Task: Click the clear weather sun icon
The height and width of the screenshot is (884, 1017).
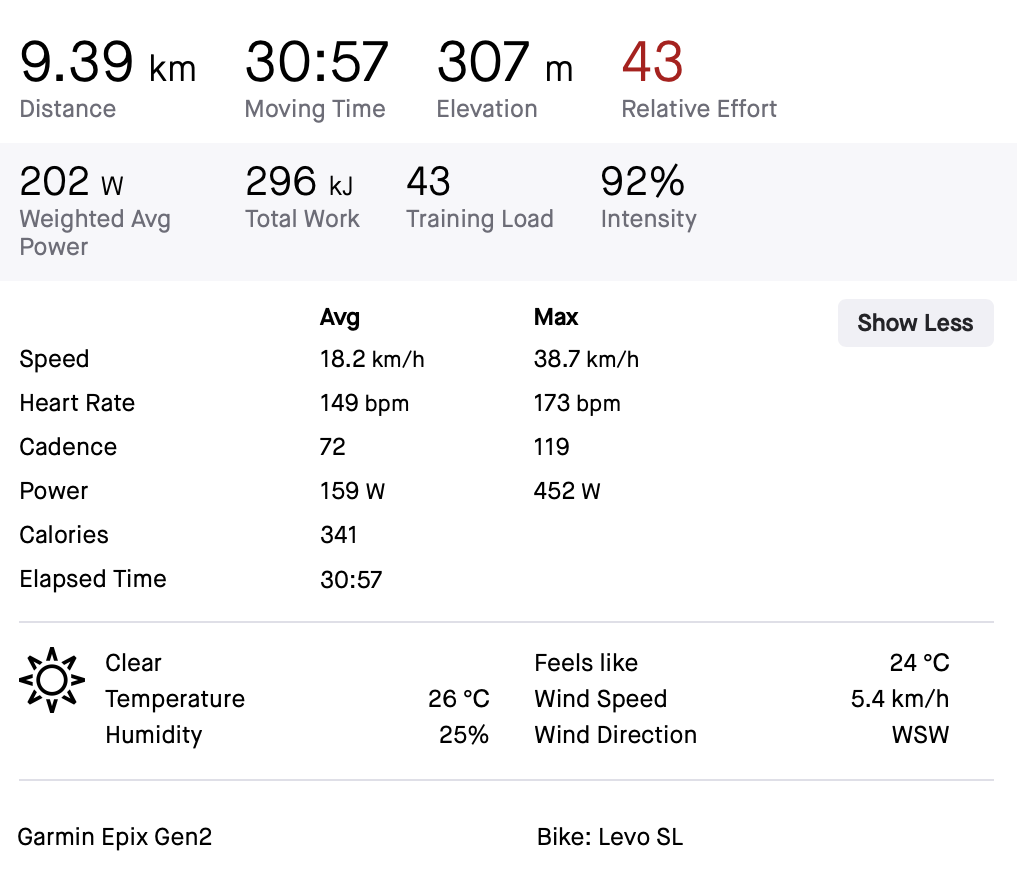Action: click(52, 680)
